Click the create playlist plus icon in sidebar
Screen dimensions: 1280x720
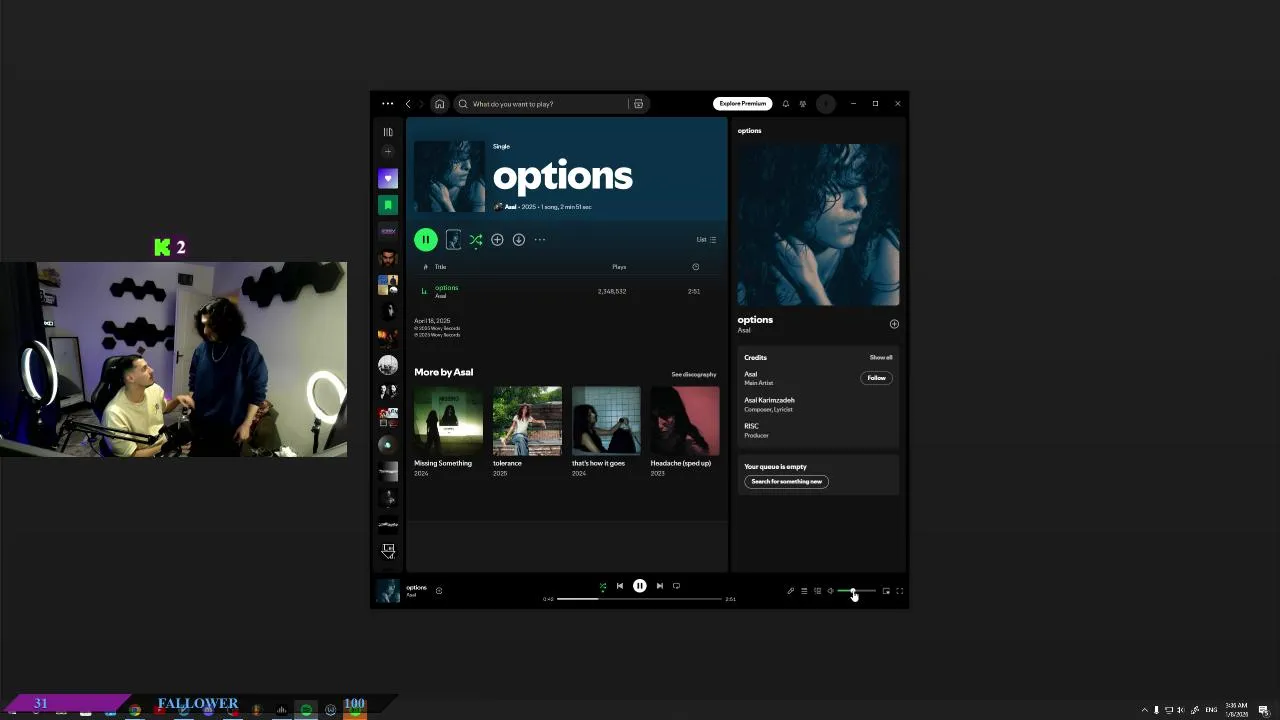388,152
